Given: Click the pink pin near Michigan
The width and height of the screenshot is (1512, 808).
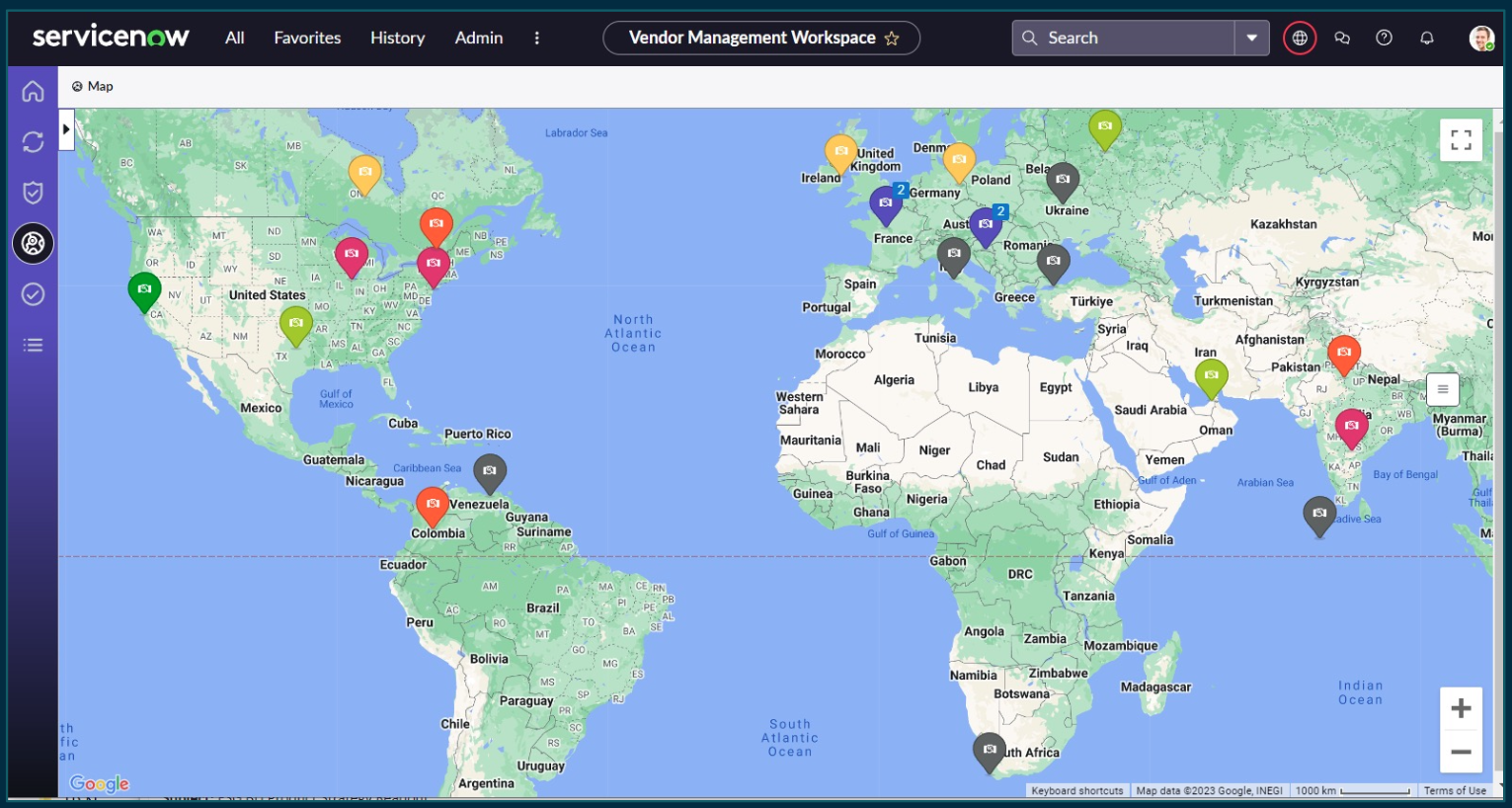Looking at the screenshot, I should (x=352, y=256).
